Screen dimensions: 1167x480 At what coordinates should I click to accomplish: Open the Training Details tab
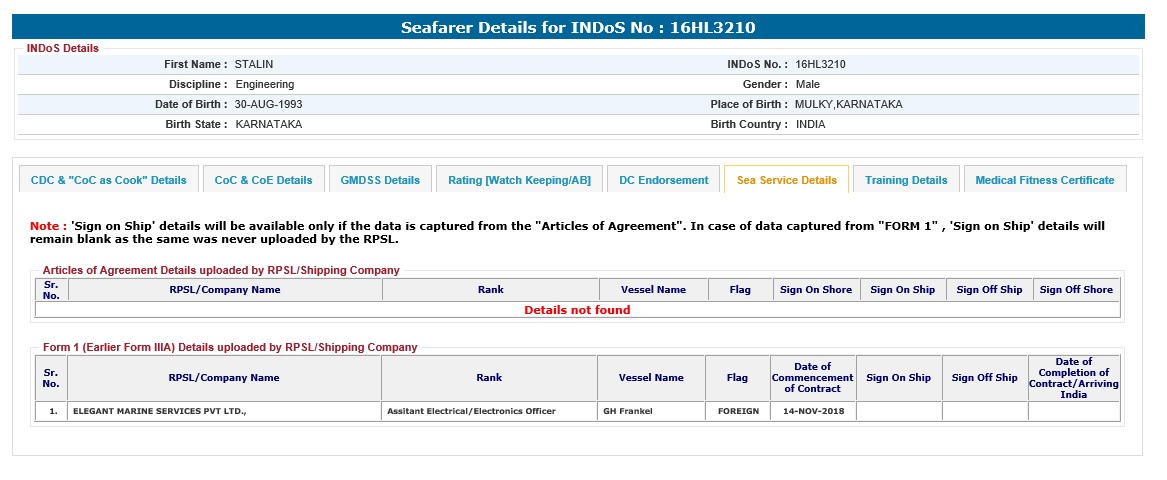click(x=906, y=180)
